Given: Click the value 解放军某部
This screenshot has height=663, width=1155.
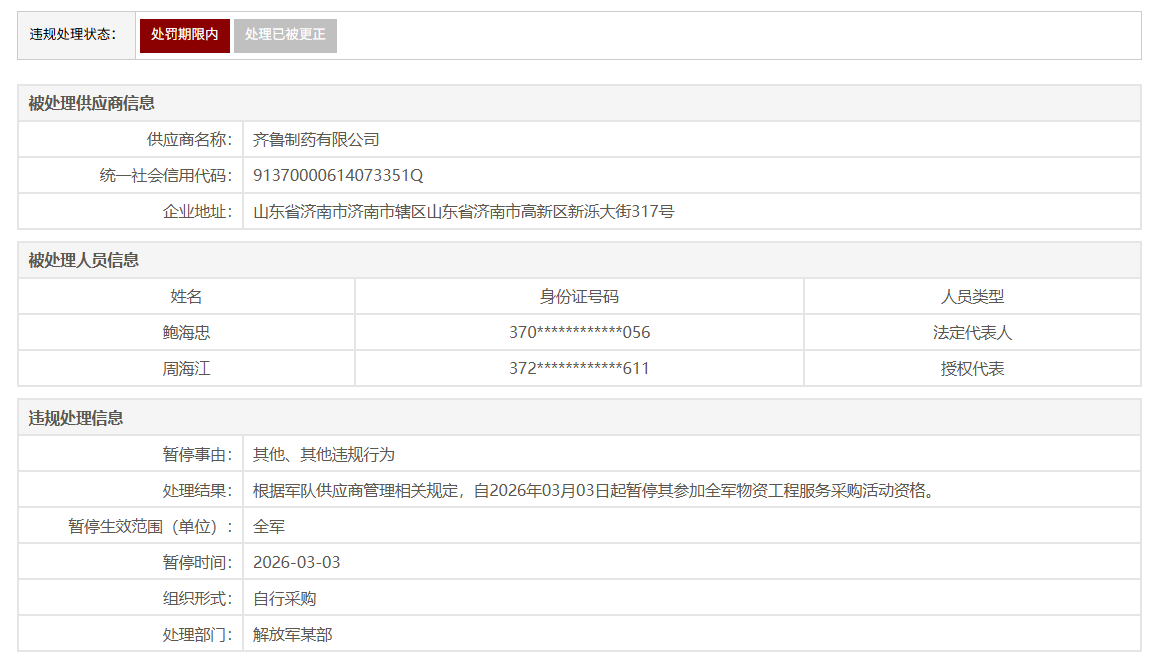Looking at the screenshot, I should coord(292,635).
